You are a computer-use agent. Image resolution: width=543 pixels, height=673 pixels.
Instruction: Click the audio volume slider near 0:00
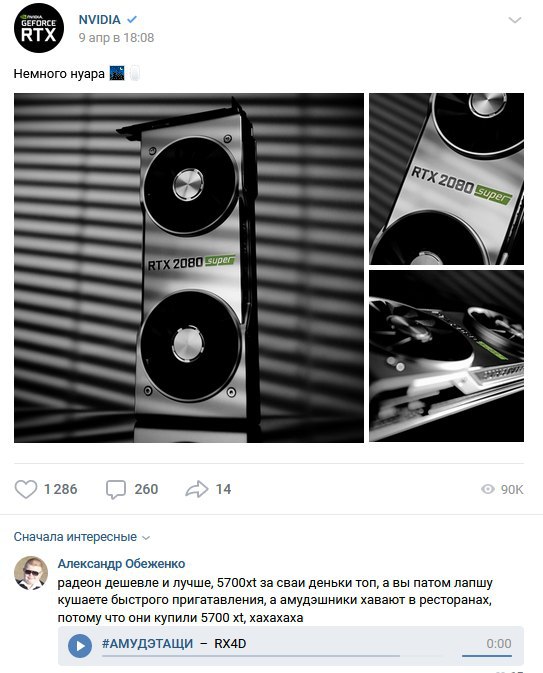tap(487, 655)
